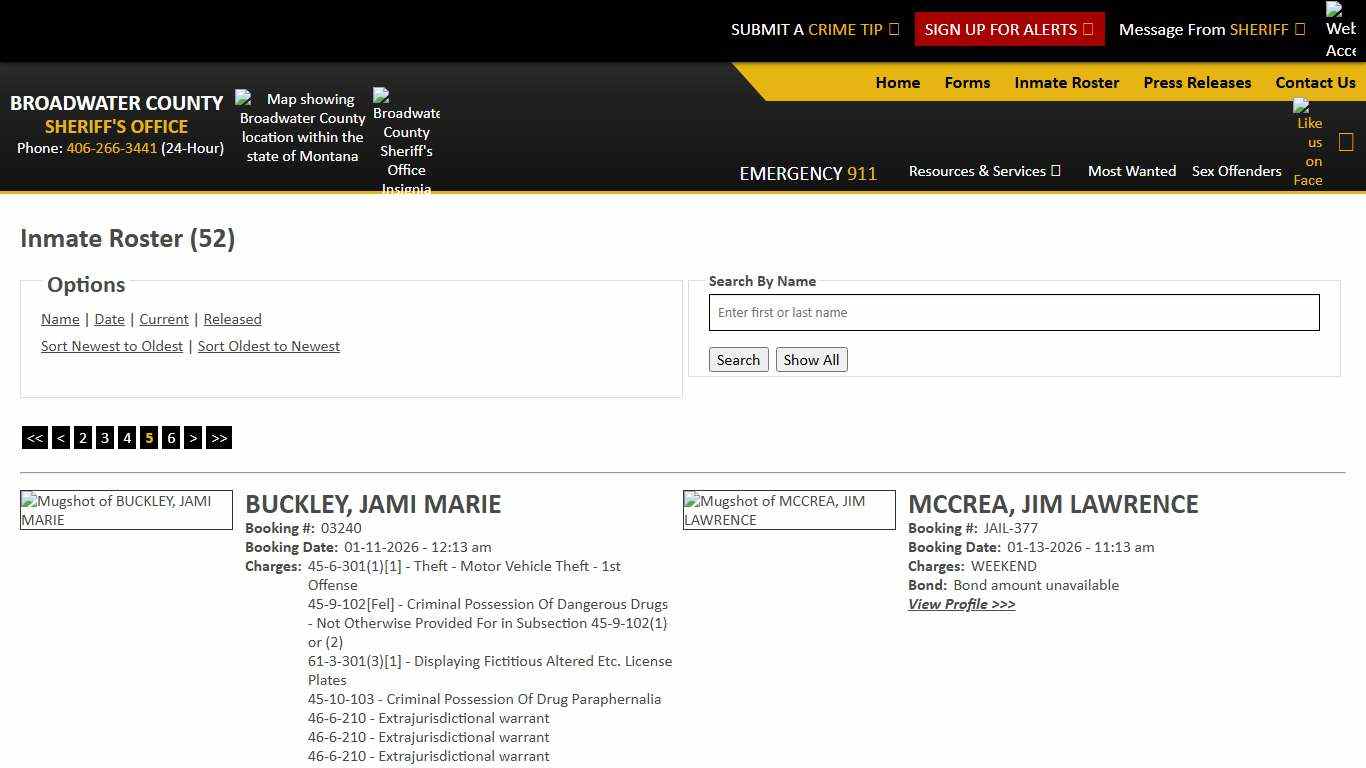Viewport: 1366px width, 768px height.
Task: Click the Enter first or last name field
Action: tap(1013, 312)
